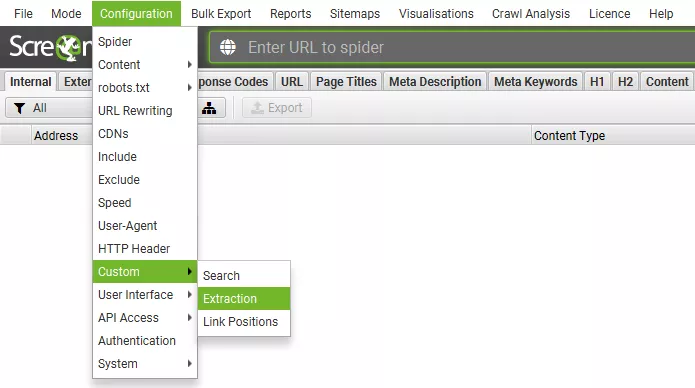Switch to the H1 tab
695x388 pixels.
pyautogui.click(x=597, y=82)
